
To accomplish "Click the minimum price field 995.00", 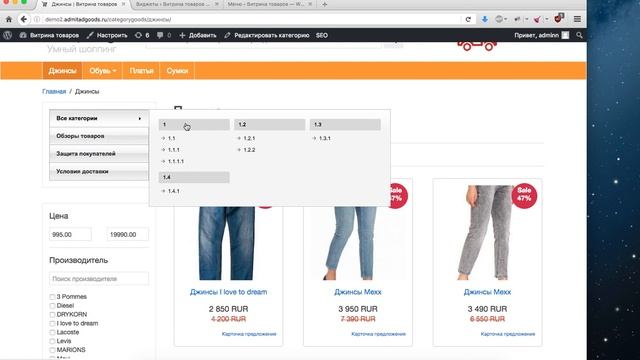I will click(x=70, y=235).
